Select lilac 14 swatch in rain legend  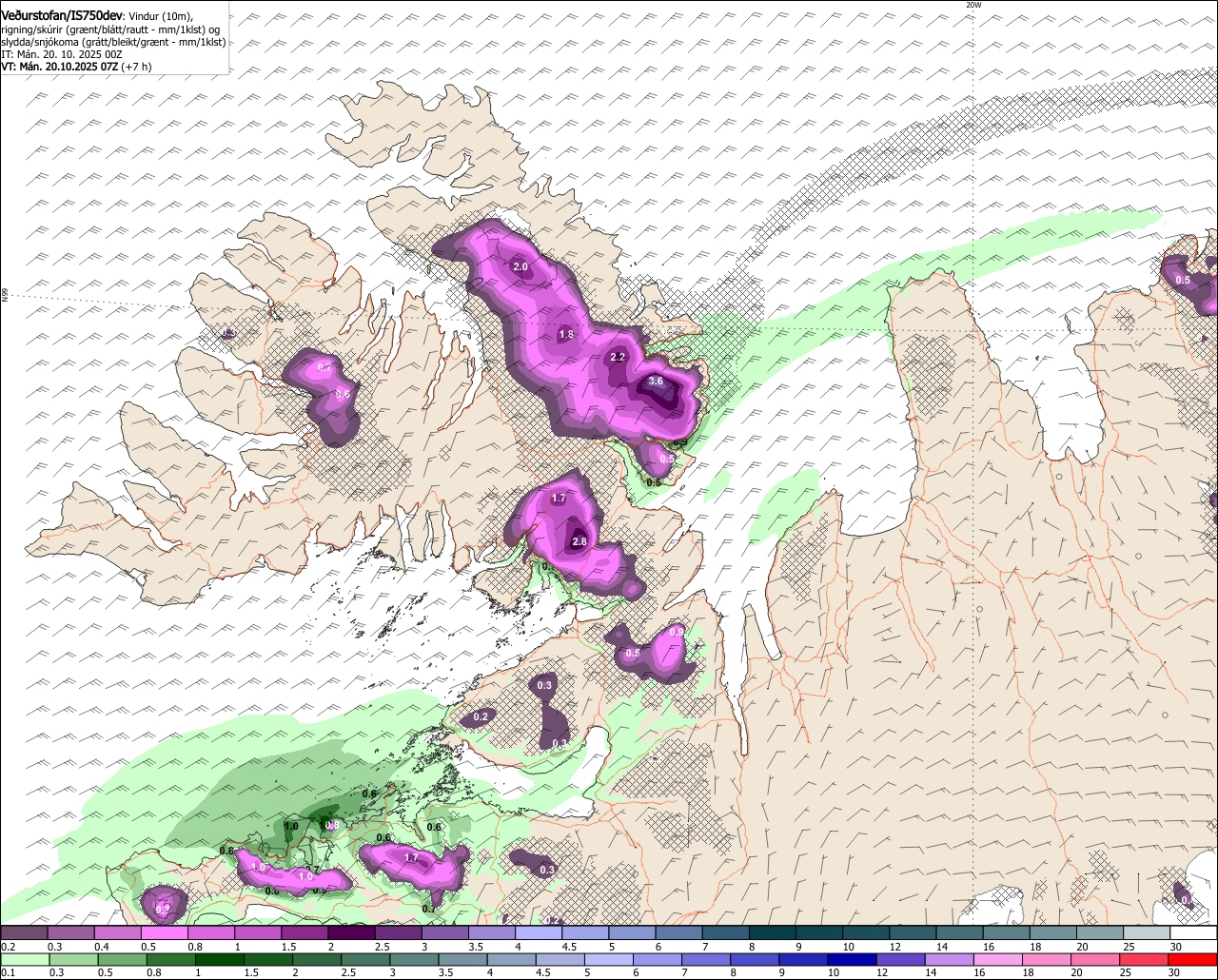(950, 959)
